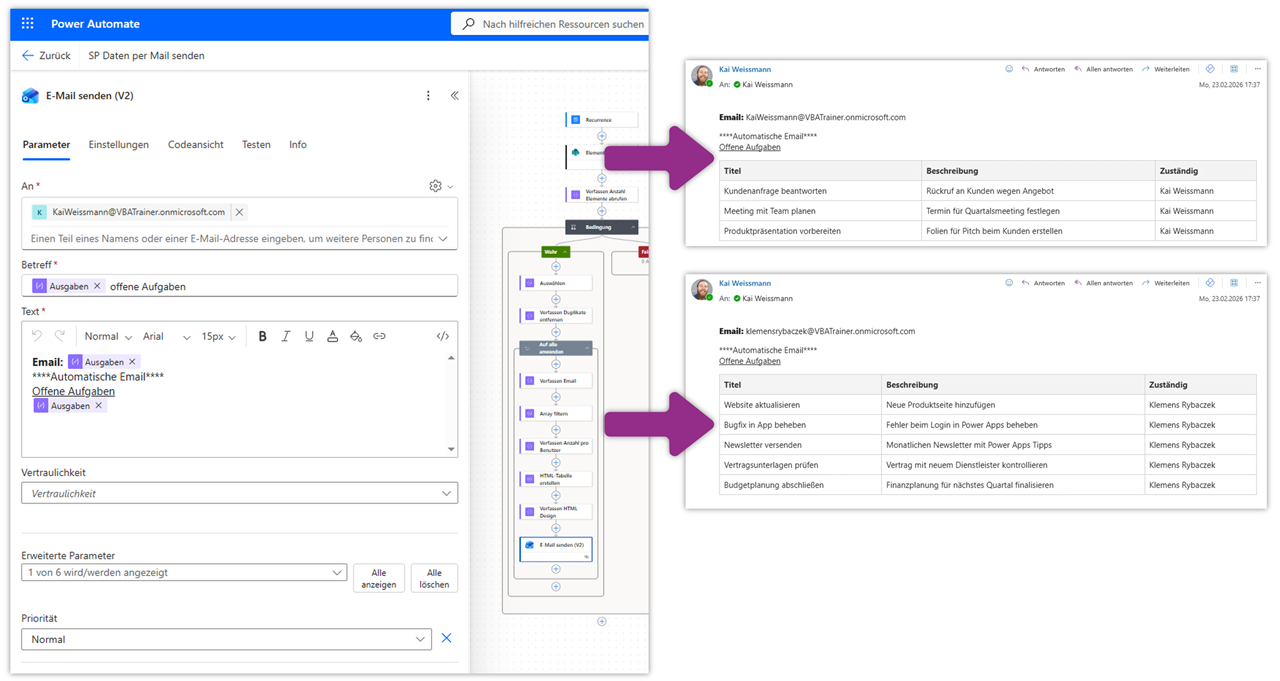
Task: Select the Verfassen Duplikate entfernen action
Action: [x=555, y=315]
